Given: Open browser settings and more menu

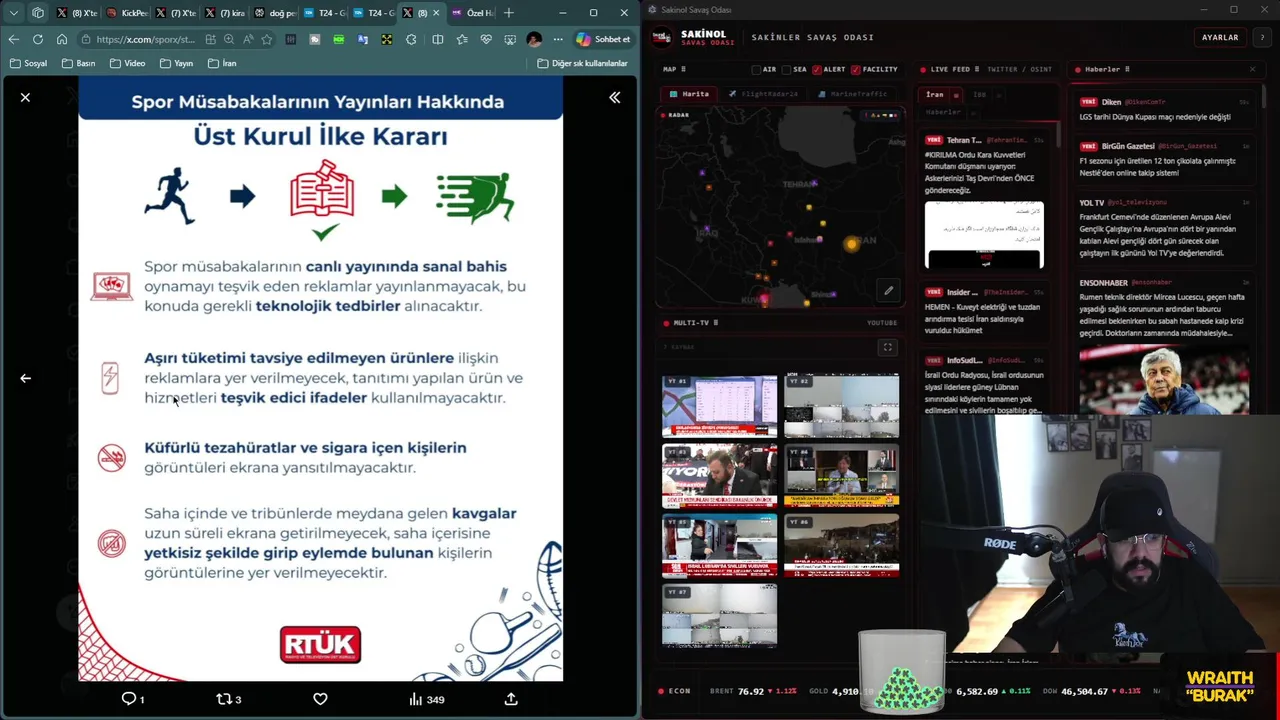Looking at the screenshot, I should coord(558,39).
